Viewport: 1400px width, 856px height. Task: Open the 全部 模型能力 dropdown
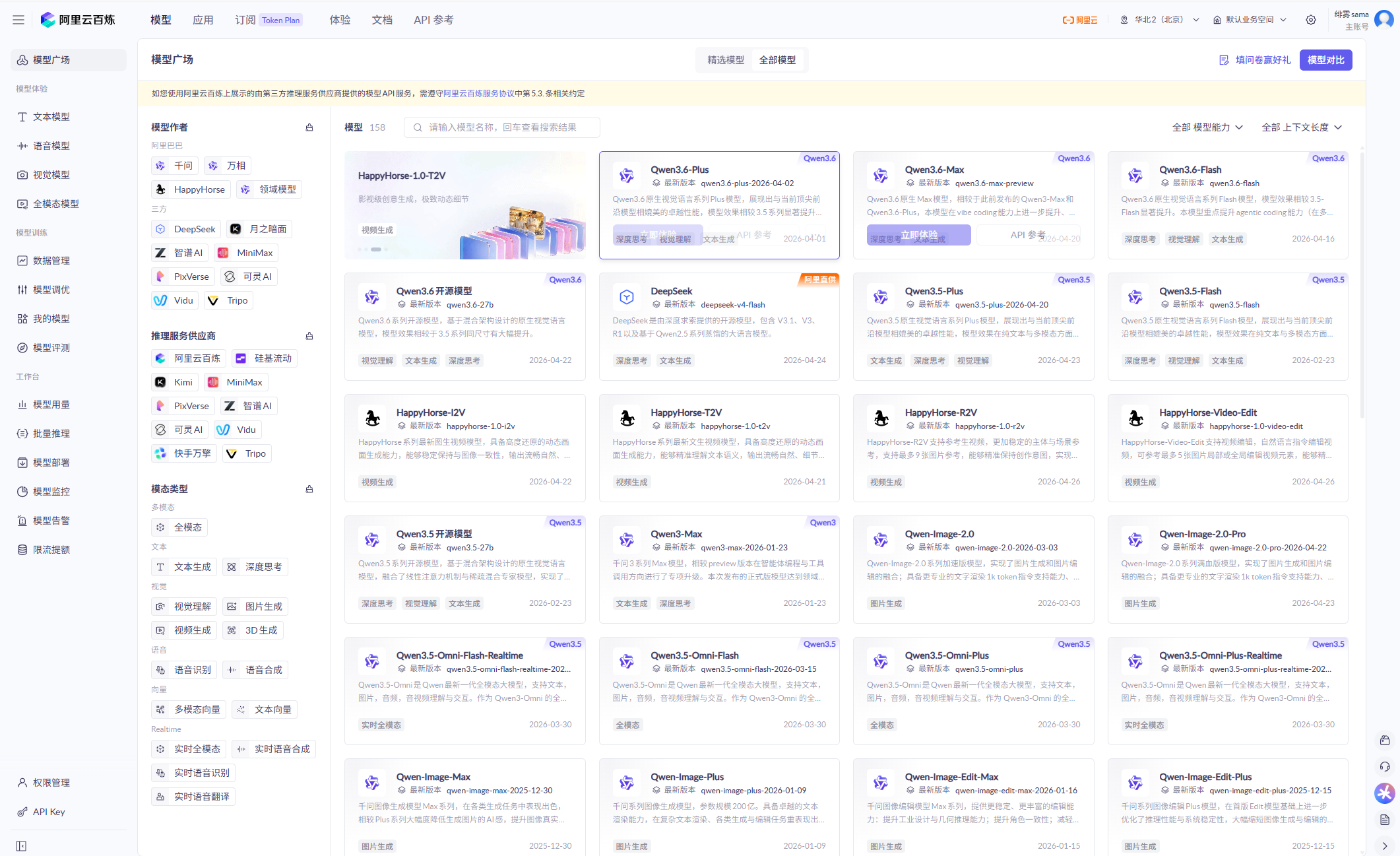[x=1207, y=127]
